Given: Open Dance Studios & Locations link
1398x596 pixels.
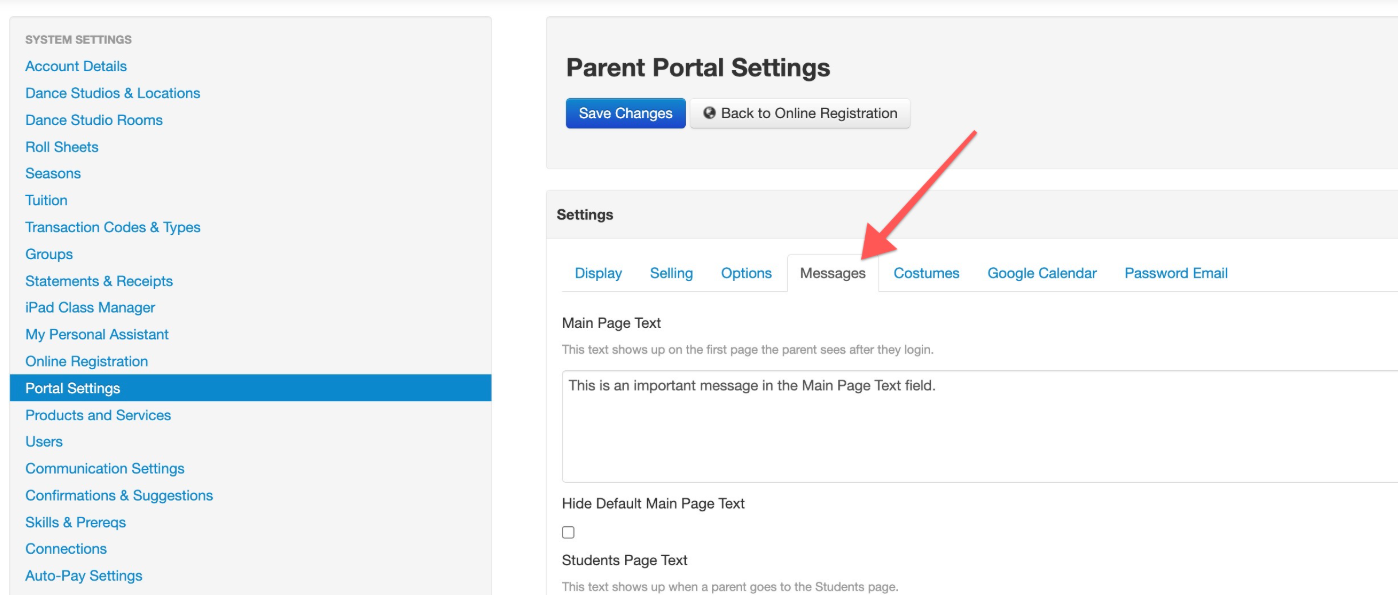Looking at the screenshot, I should click(113, 93).
